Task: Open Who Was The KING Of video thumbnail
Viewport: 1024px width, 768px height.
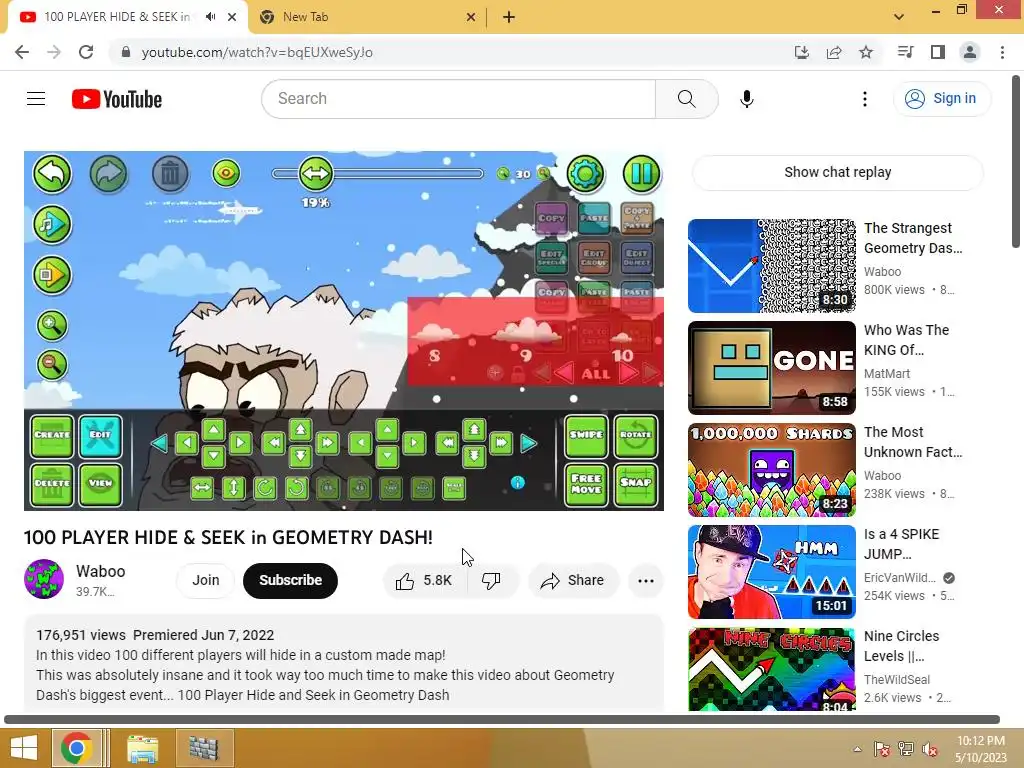Action: click(771, 368)
